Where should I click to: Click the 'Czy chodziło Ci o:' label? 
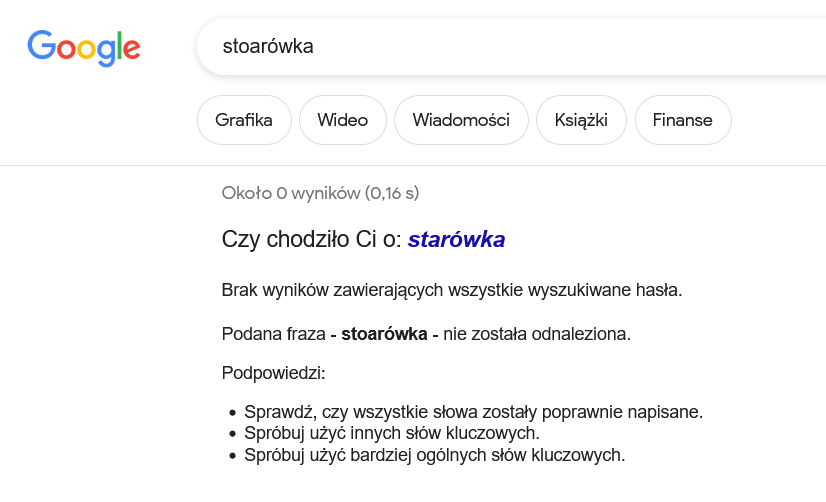tap(311, 240)
